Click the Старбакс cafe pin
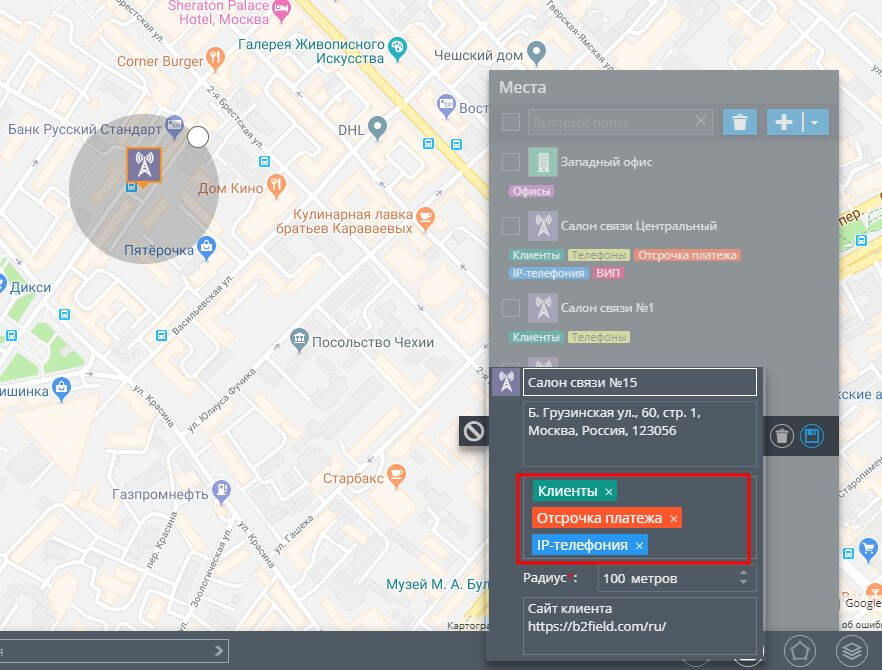Screen dimensions: 882x670 (x=397, y=476)
